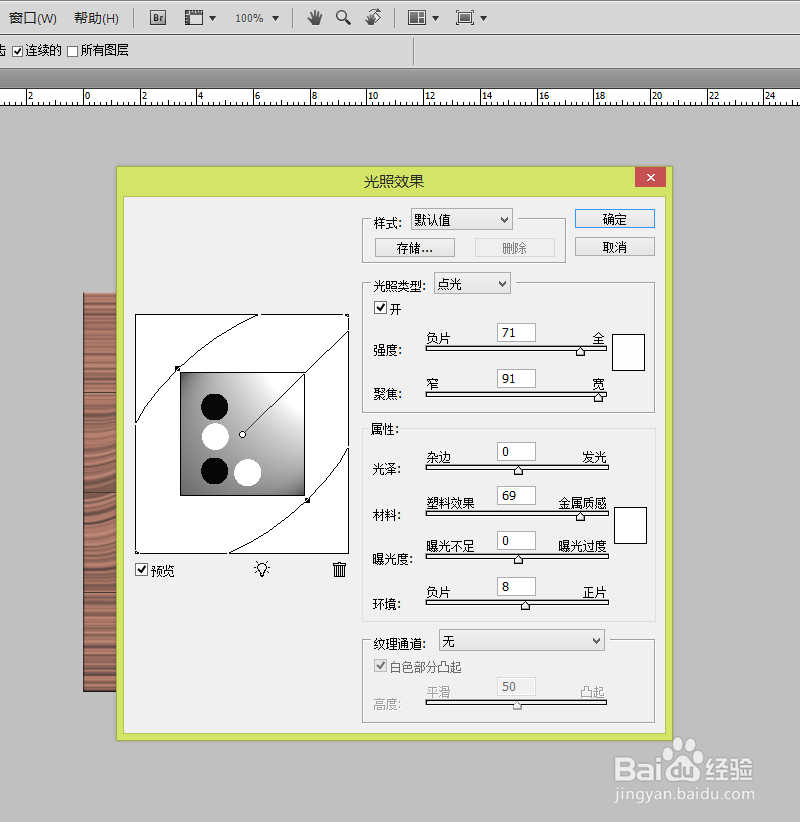This screenshot has height=822, width=800.
Task: Launch Adobe Bridge with the Br icon
Action: coord(158,18)
